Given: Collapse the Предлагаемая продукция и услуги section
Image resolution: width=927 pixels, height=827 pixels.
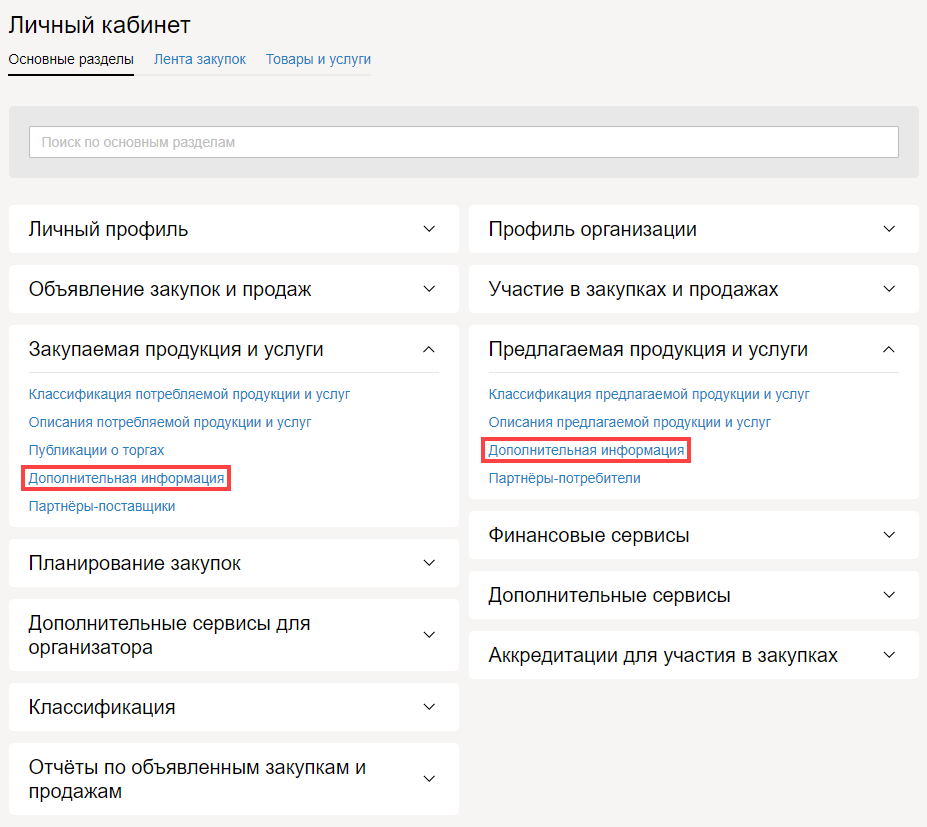Looking at the screenshot, I should coord(889,349).
